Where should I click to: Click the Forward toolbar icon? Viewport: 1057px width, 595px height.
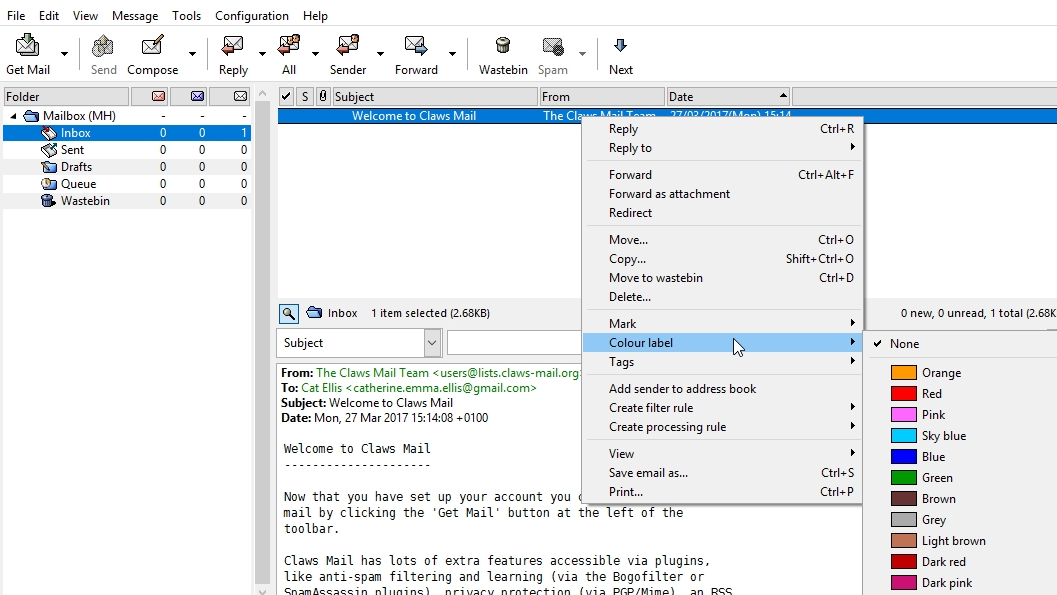tap(416, 46)
